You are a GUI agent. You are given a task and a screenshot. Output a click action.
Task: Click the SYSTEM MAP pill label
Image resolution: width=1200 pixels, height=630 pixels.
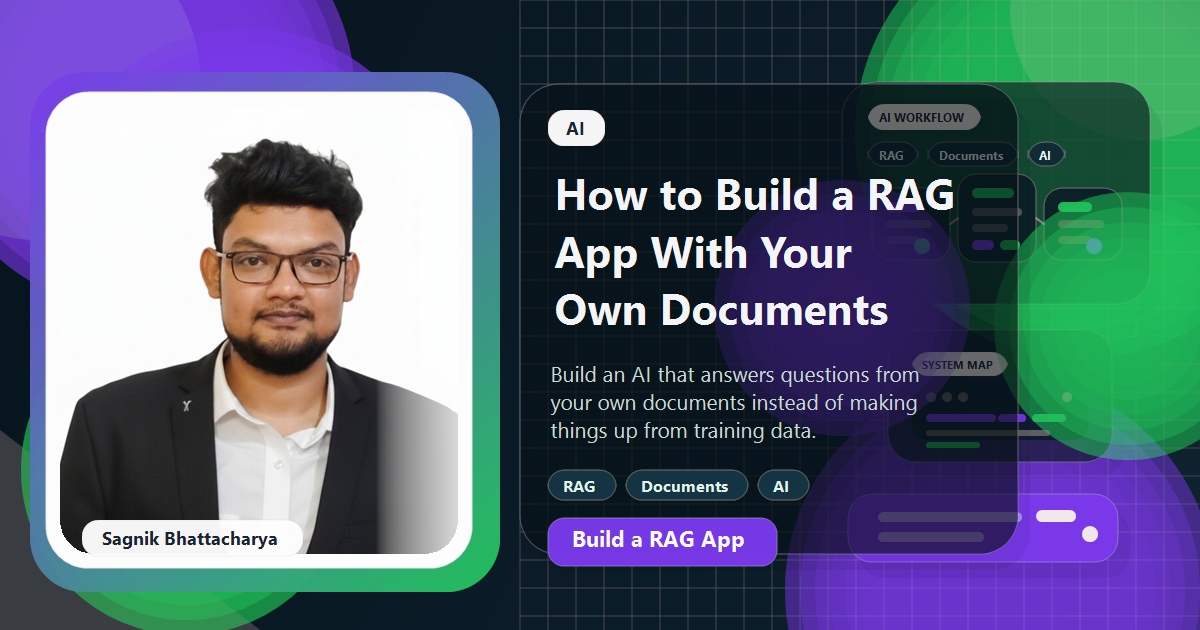coord(958,364)
